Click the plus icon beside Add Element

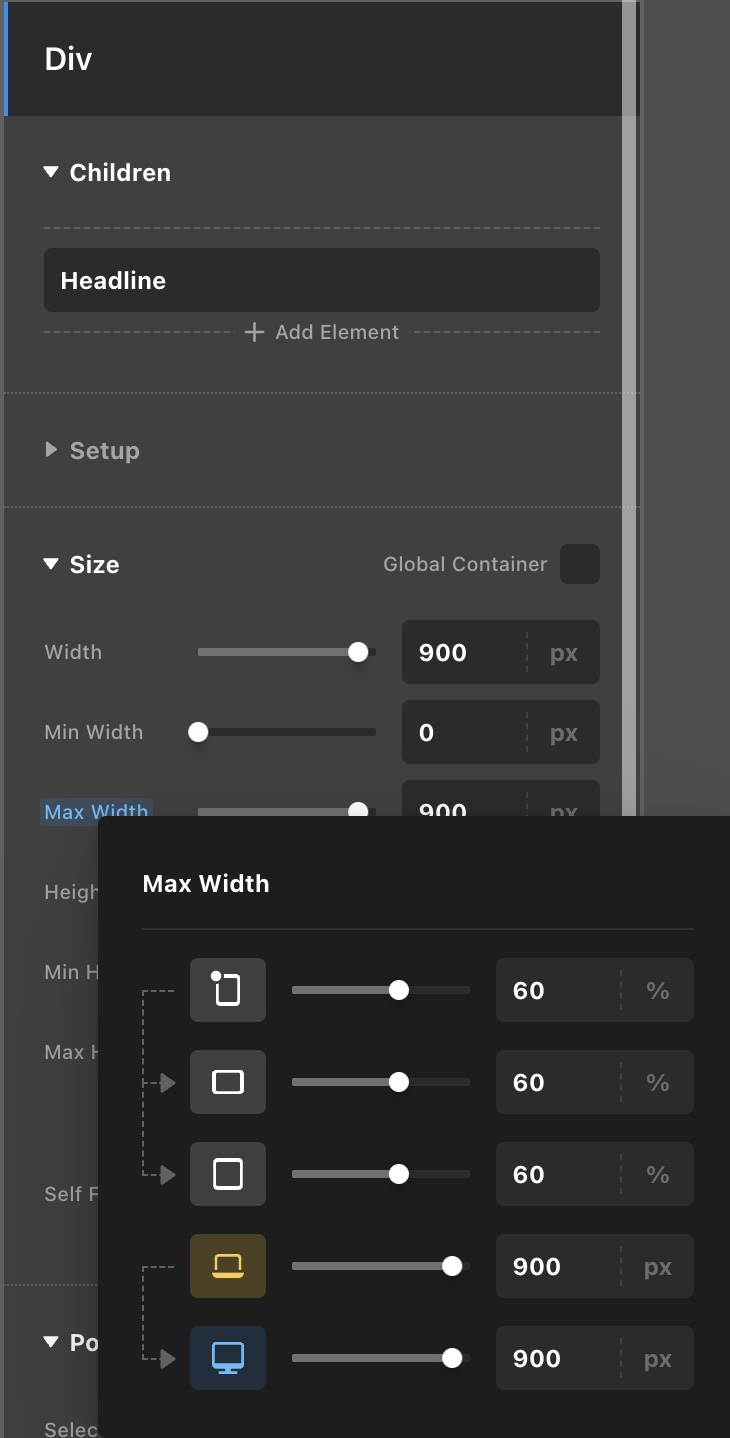click(x=255, y=332)
